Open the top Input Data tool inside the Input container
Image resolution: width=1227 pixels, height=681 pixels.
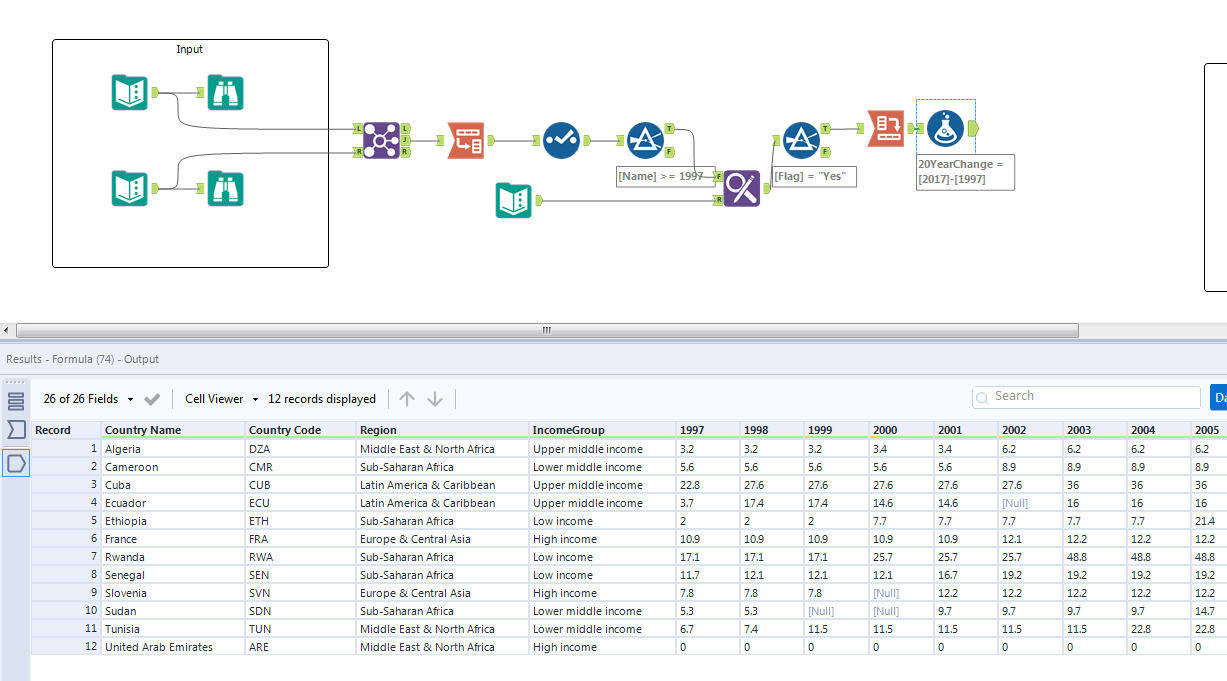tap(129, 92)
